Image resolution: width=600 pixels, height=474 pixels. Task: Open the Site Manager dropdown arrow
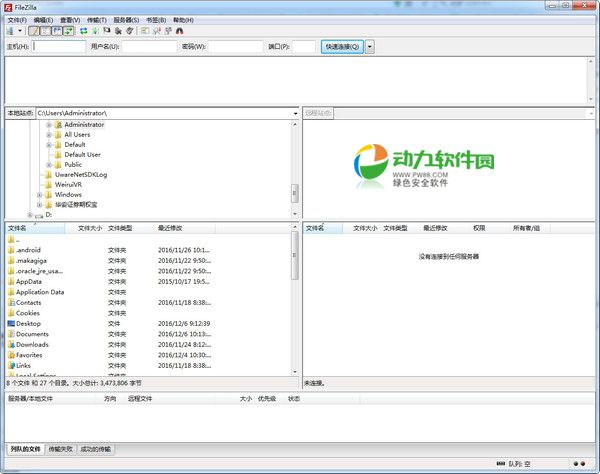pyautogui.click(x=20, y=31)
